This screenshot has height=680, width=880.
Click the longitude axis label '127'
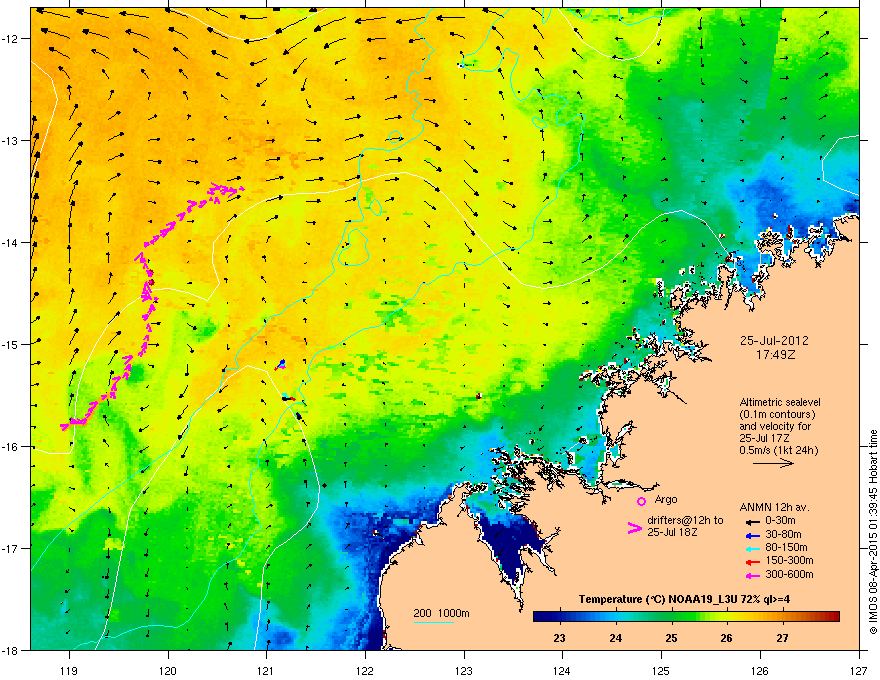(x=859, y=670)
